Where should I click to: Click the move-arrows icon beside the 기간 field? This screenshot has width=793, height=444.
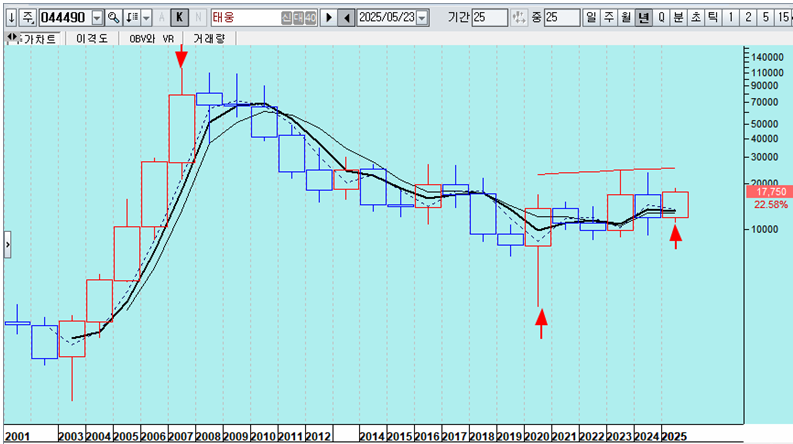[x=518, y=18]
